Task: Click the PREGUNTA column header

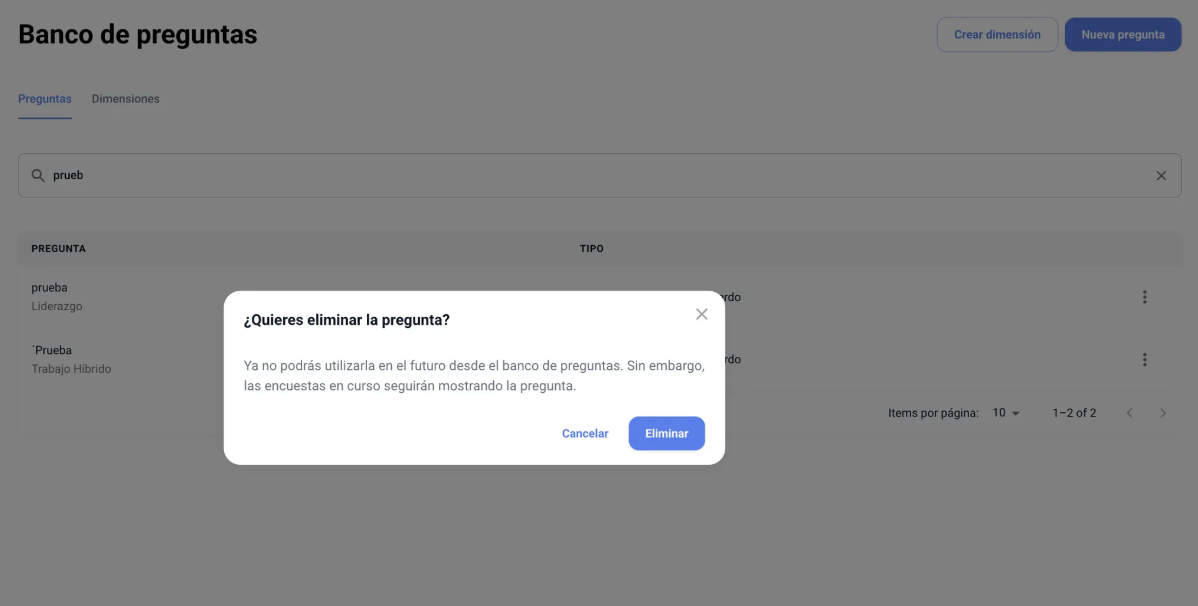Action: (58, 249)
